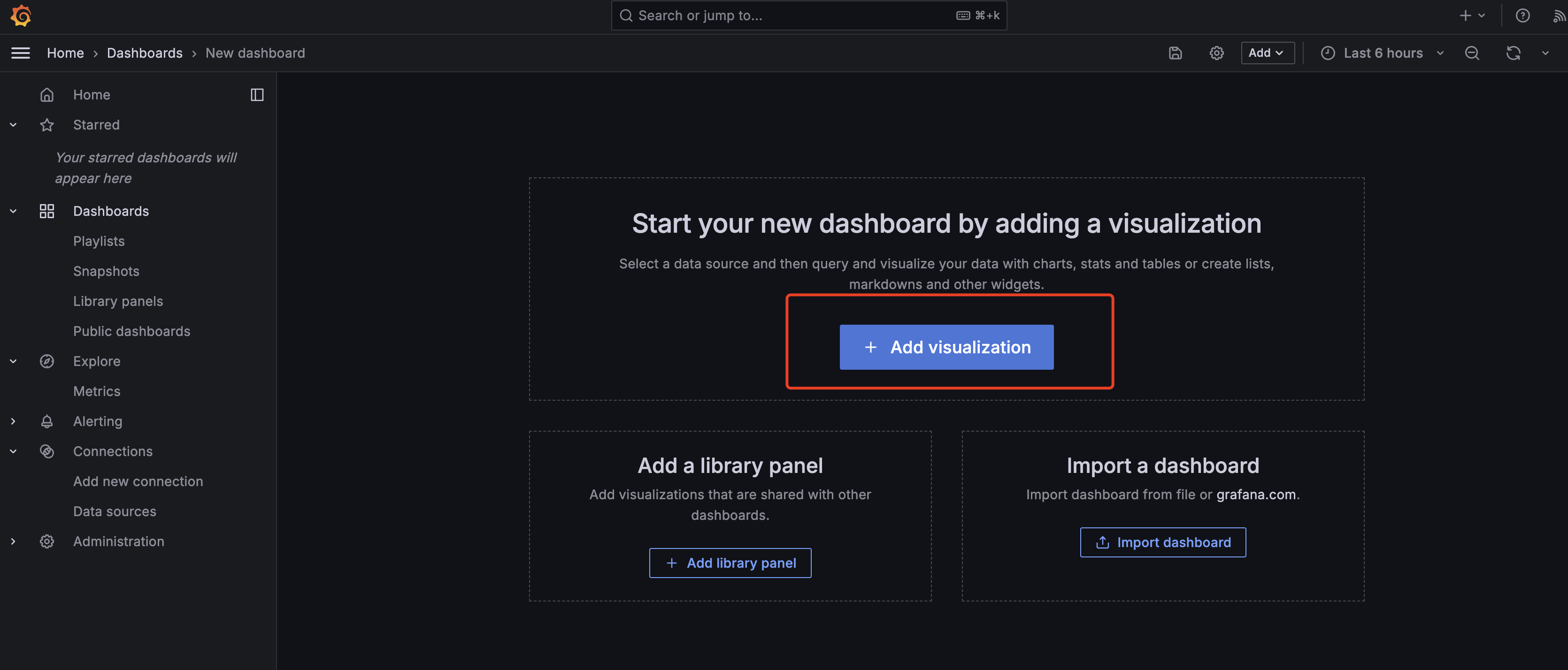Screen dimensions: 1568x670
Task: Open dashboard settings gear icon
Action: (1216, 53)
